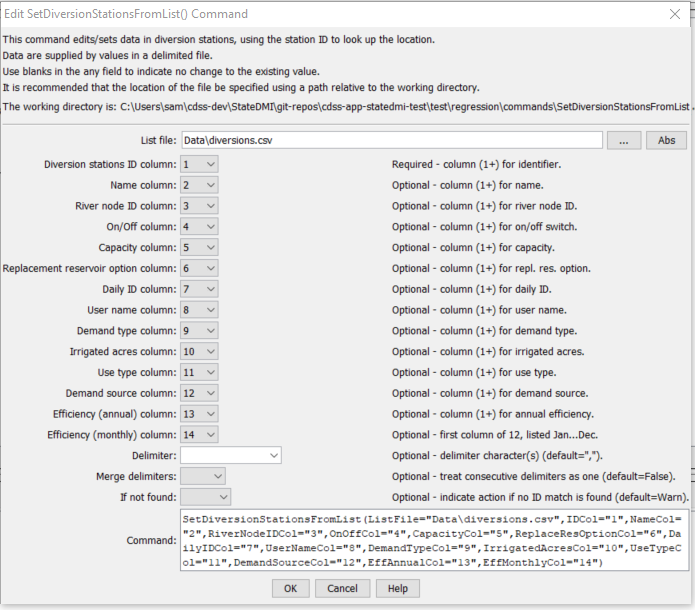Click 'Optional - treat consecutive delimiters as one' text
This screenshot has width=695, height=610.
pyautogui.click(x=534, y=477)
